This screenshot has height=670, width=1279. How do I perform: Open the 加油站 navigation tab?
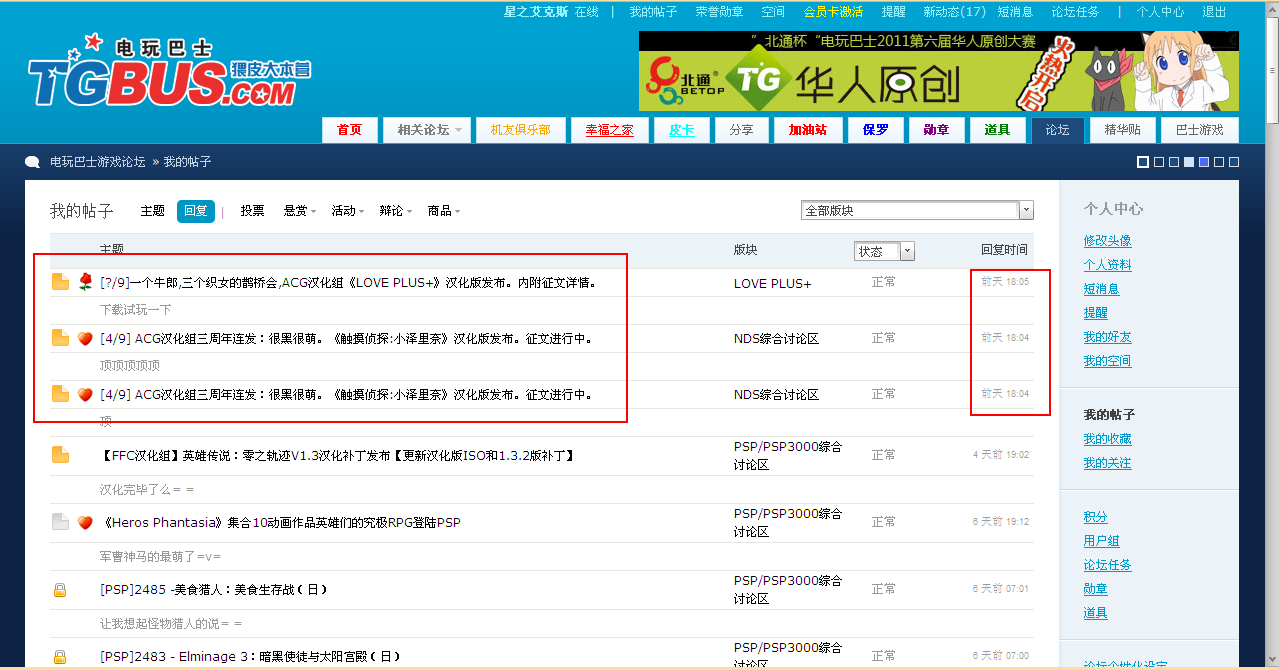[x=808, y=130]
